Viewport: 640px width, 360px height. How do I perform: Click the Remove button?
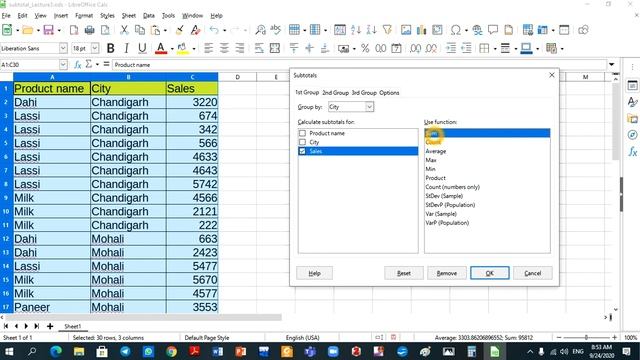(x=447, y=273)
